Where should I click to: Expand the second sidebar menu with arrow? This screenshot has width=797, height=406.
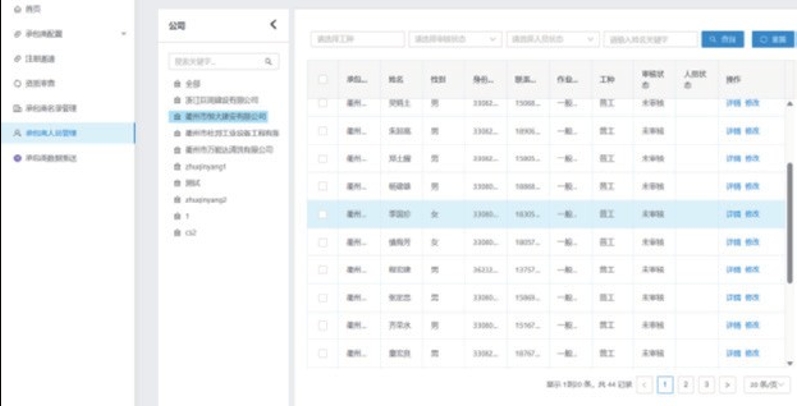point(124,34)
